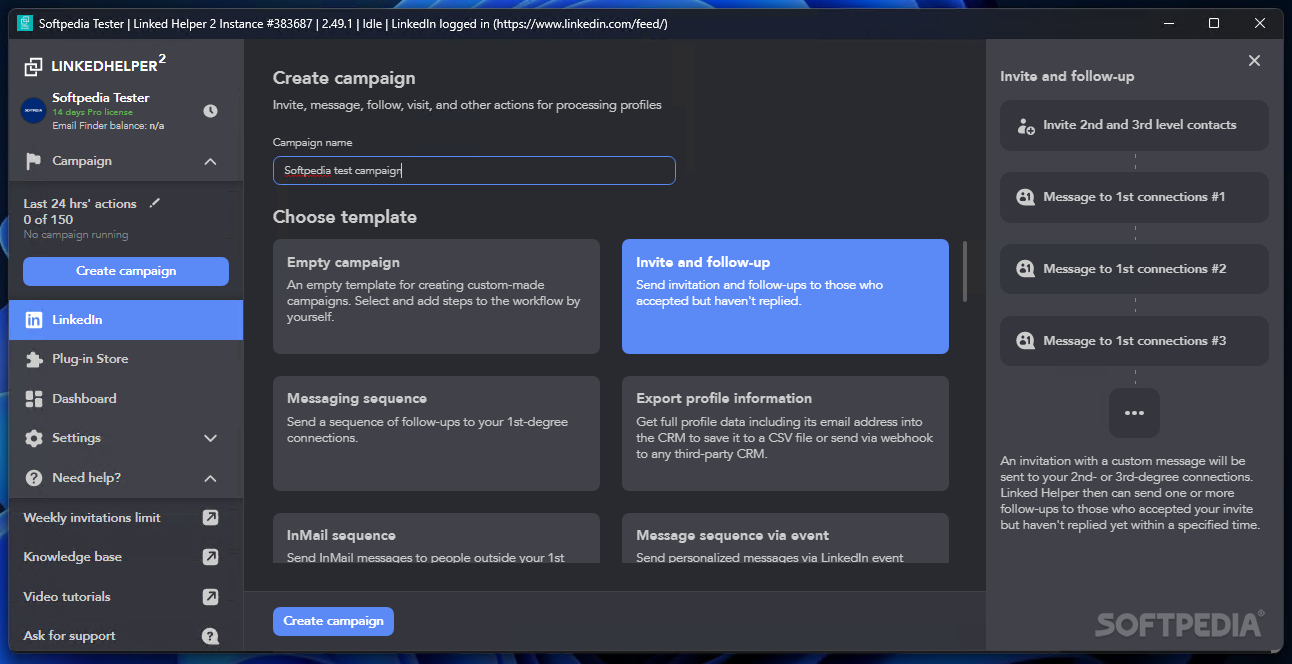
Task: Select Message to 1st connections #3 step
Action: coord(1134,342)
